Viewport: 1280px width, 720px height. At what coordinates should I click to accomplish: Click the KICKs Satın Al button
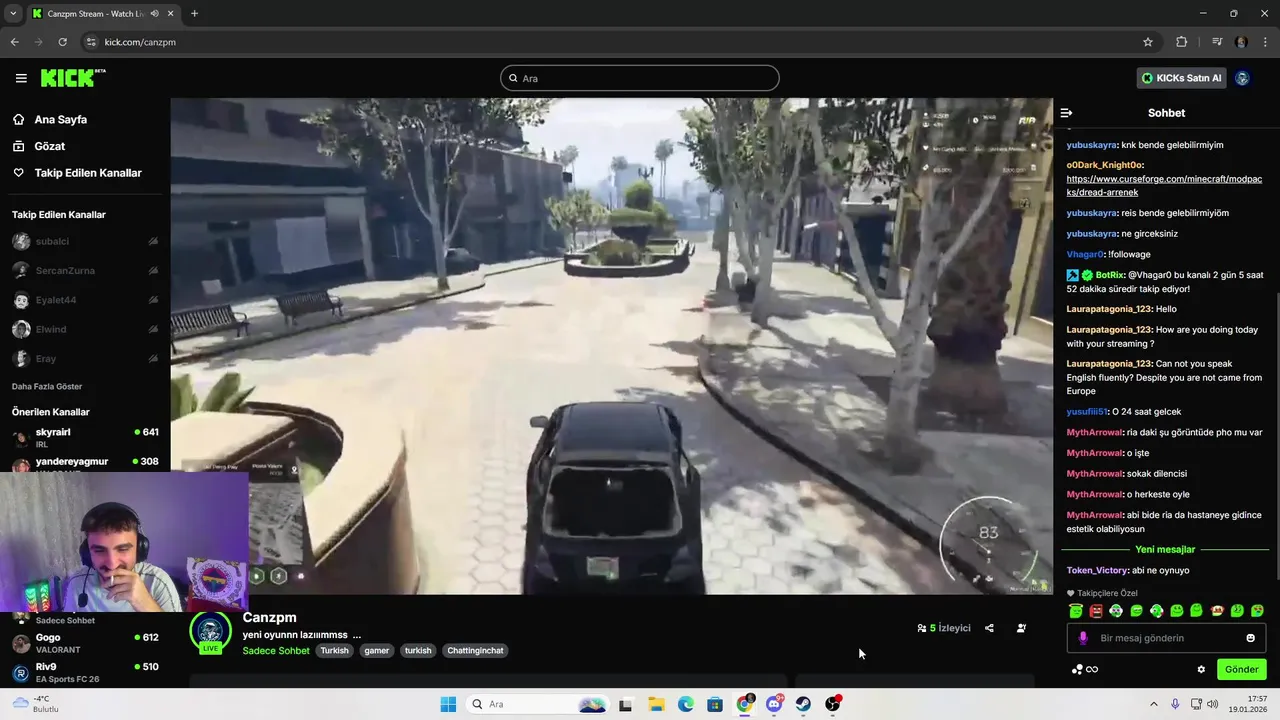coord(1182,78)
